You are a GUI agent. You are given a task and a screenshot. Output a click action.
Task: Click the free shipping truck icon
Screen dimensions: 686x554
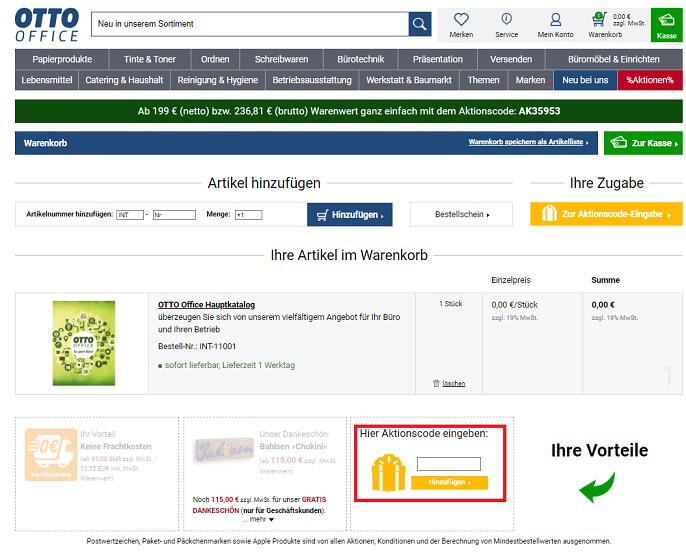click(51, 455)
